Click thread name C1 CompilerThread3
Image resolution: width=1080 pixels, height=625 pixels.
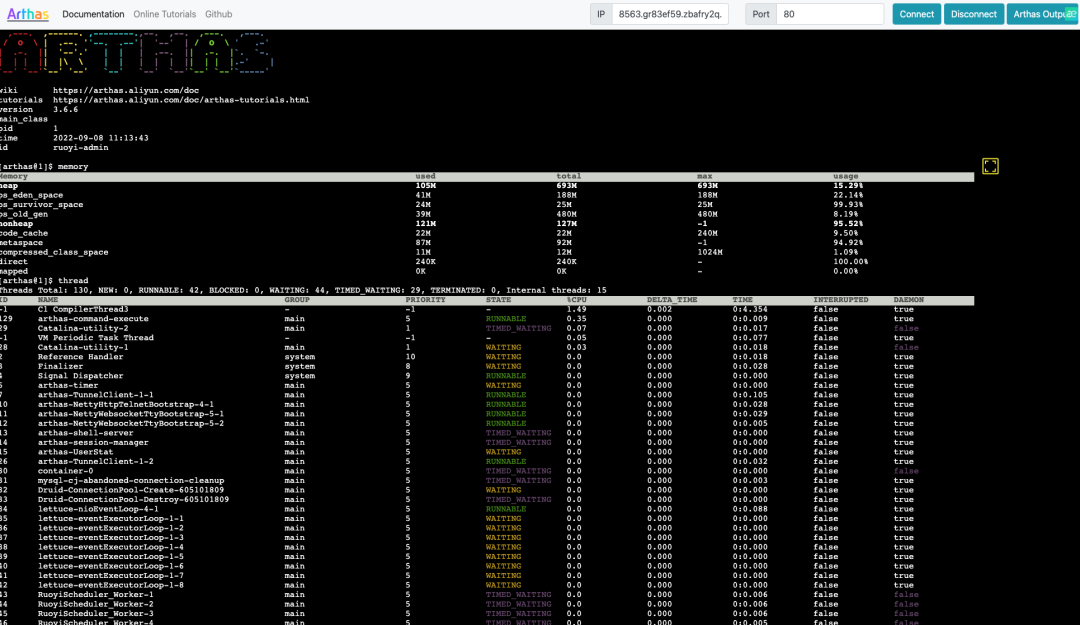click(83, 309)
